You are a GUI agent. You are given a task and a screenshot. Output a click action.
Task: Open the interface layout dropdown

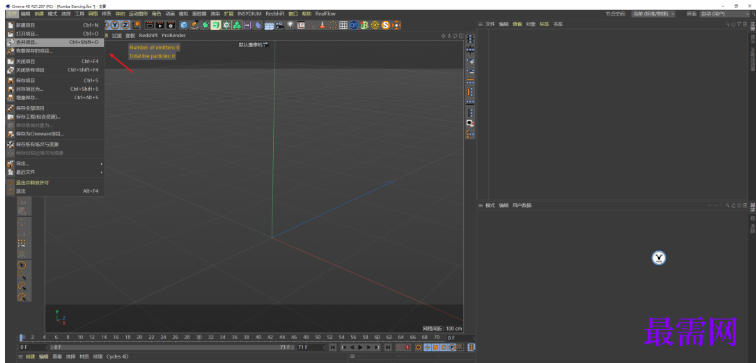tap(725, 14)
